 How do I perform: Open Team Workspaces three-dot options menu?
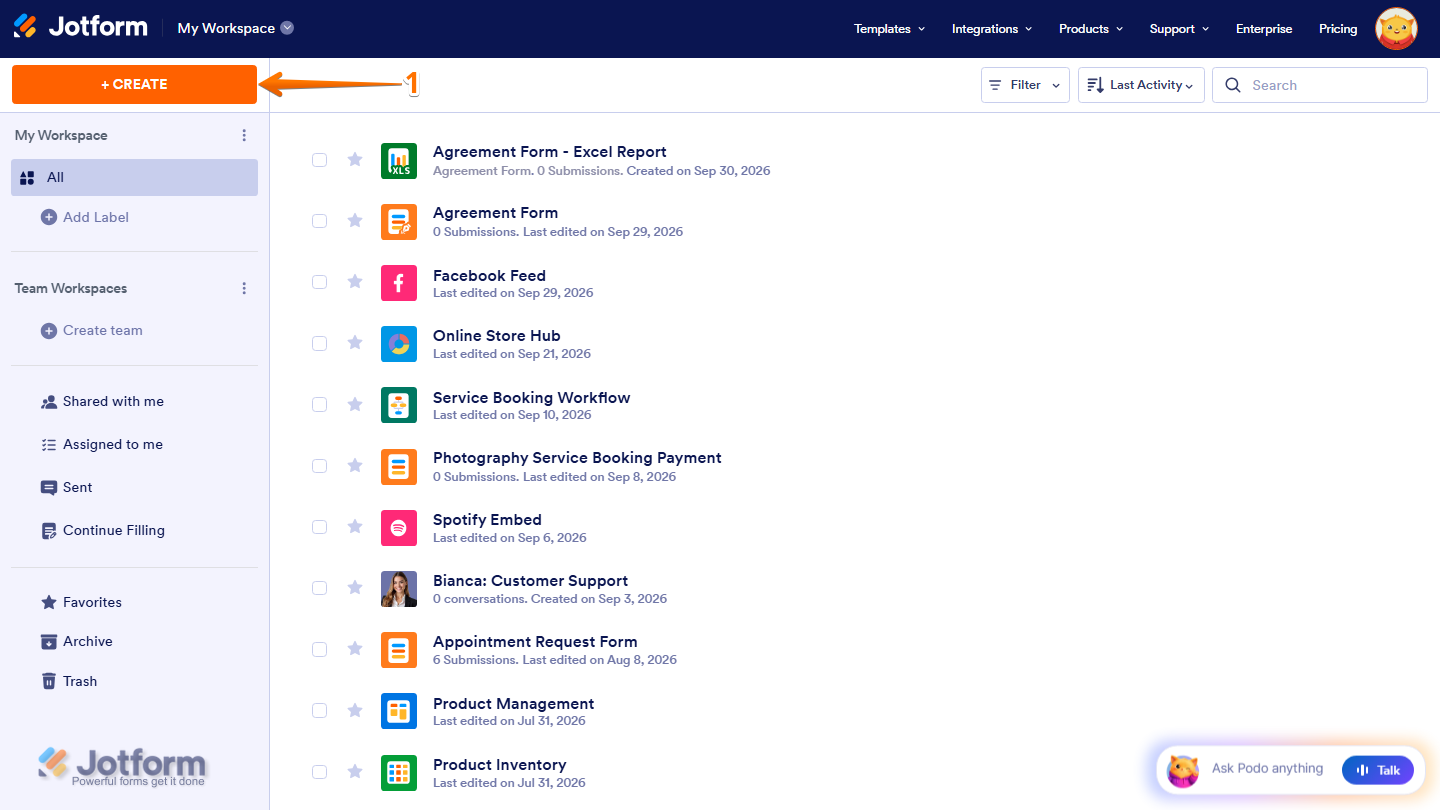pos(244,288)
